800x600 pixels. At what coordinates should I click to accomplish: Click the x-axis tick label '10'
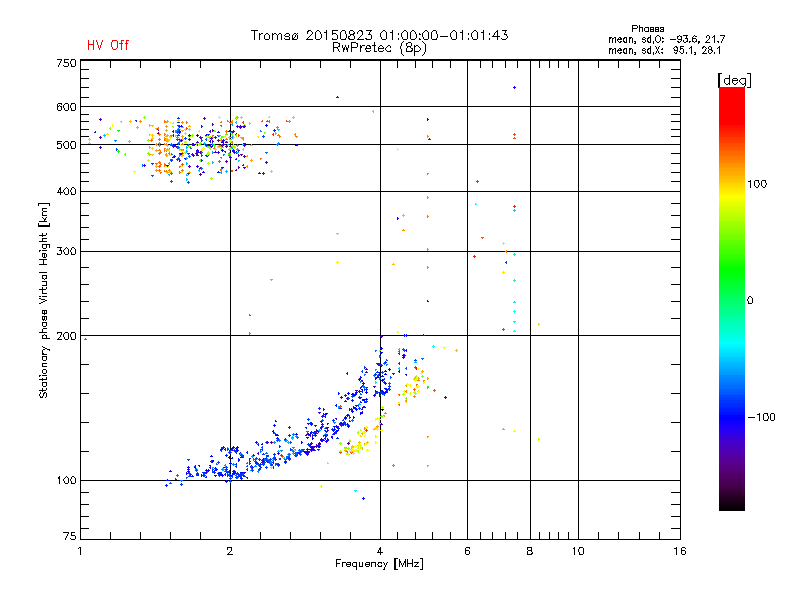578,551
